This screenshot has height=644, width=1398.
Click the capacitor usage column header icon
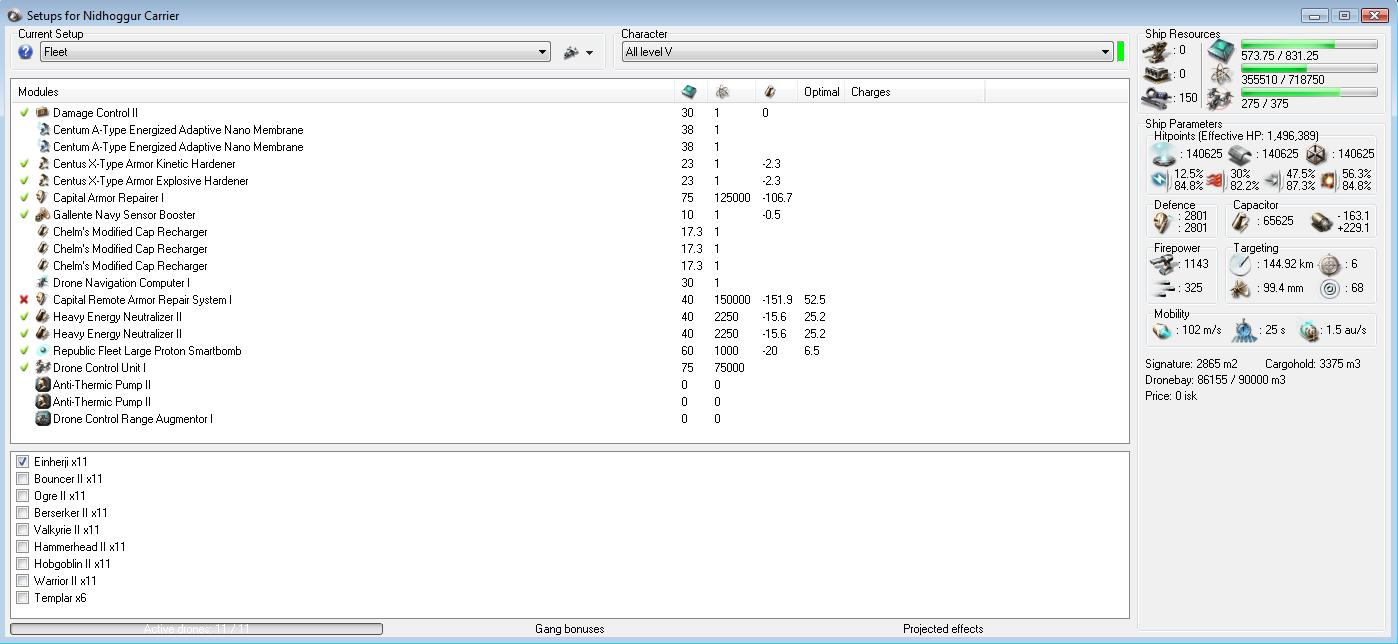tap(769, 92)
